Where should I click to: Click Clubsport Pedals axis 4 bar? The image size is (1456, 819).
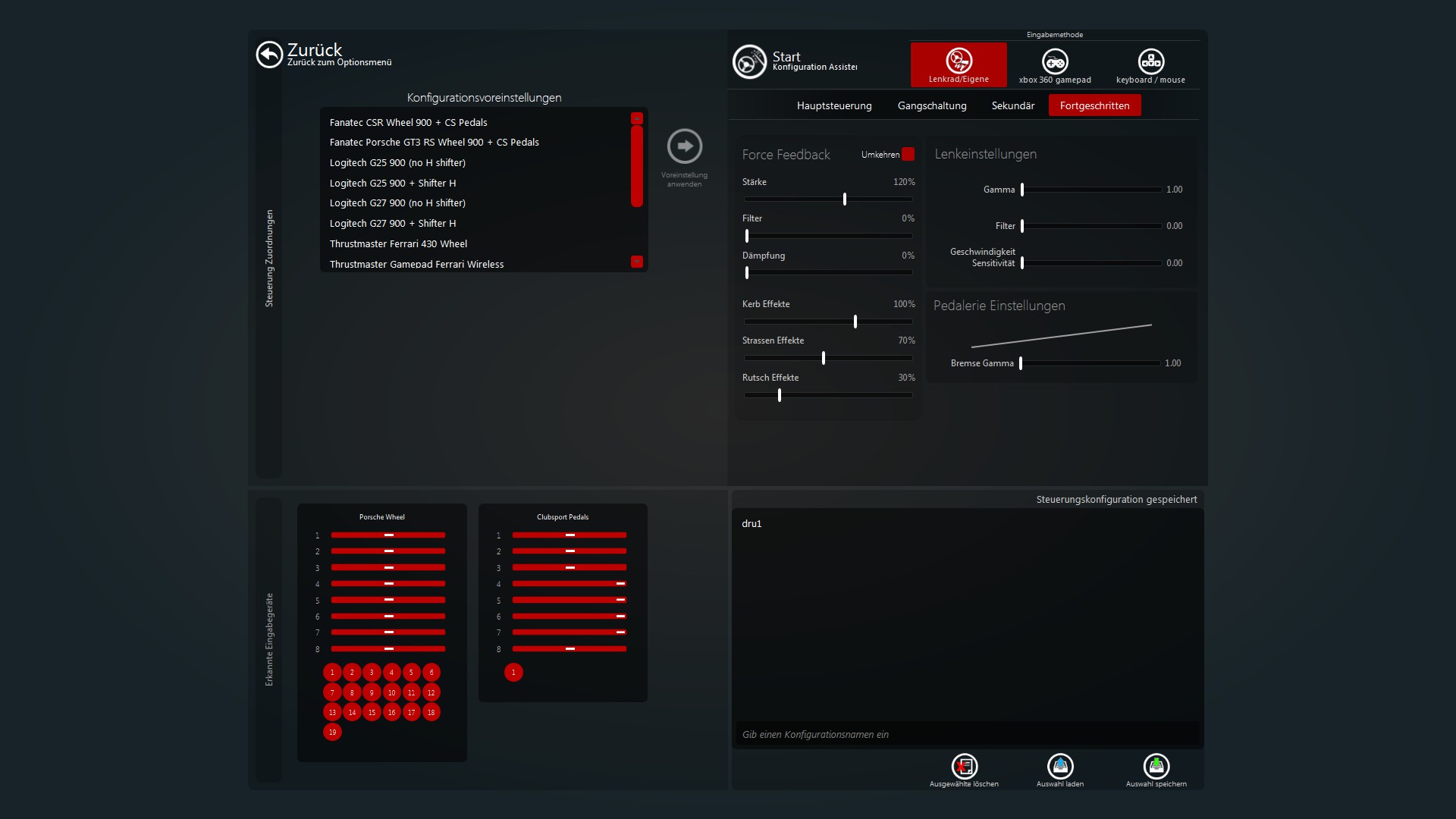click(570, 584)
